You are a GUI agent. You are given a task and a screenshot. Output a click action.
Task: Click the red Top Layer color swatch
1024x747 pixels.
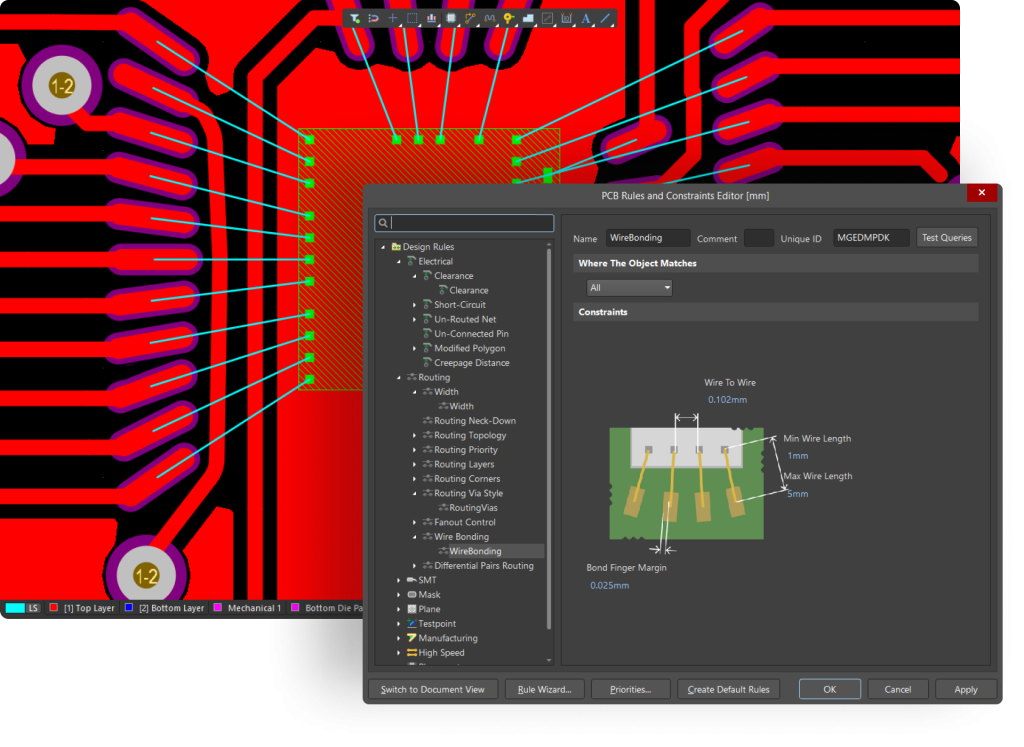54,608
